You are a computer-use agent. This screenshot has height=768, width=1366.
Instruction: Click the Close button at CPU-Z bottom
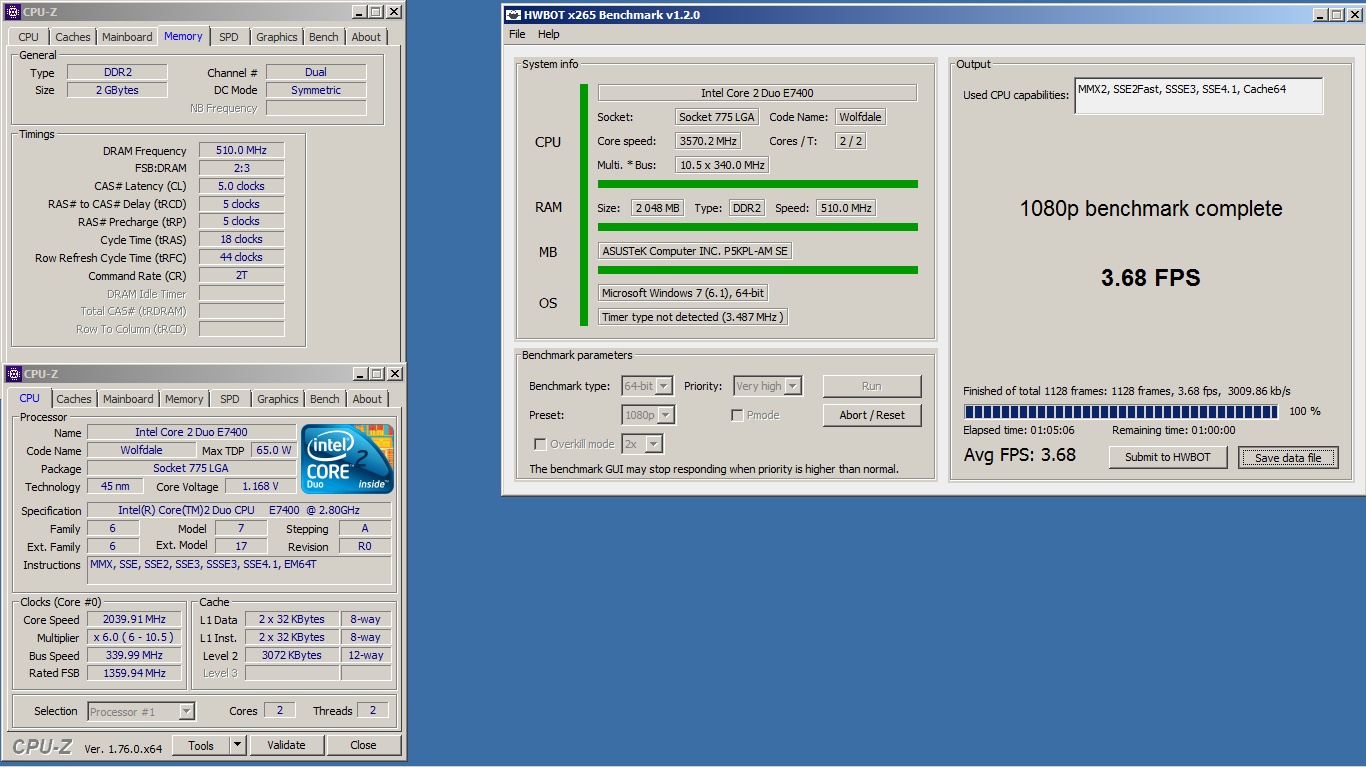(364, 745)
